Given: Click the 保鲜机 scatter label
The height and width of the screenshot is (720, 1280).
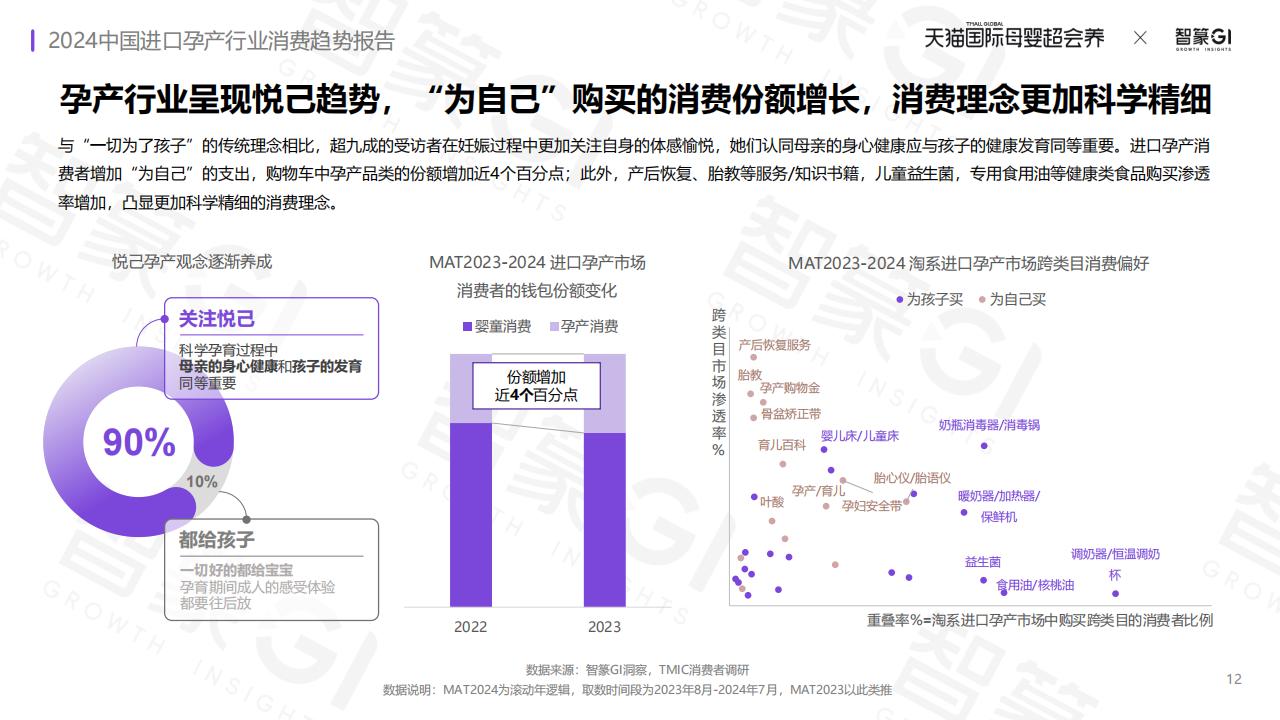Looking at the screenshot, I should pos(999,517).
